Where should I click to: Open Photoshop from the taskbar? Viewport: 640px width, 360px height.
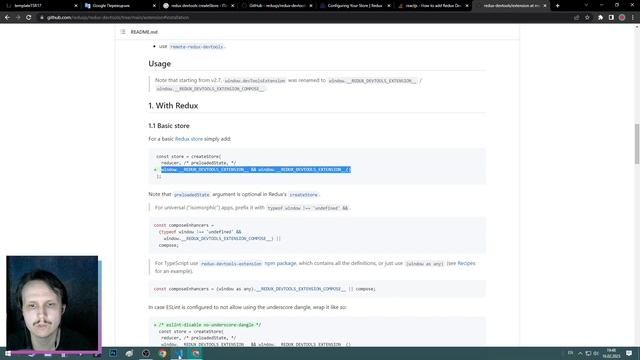click(x=113, y=353)
